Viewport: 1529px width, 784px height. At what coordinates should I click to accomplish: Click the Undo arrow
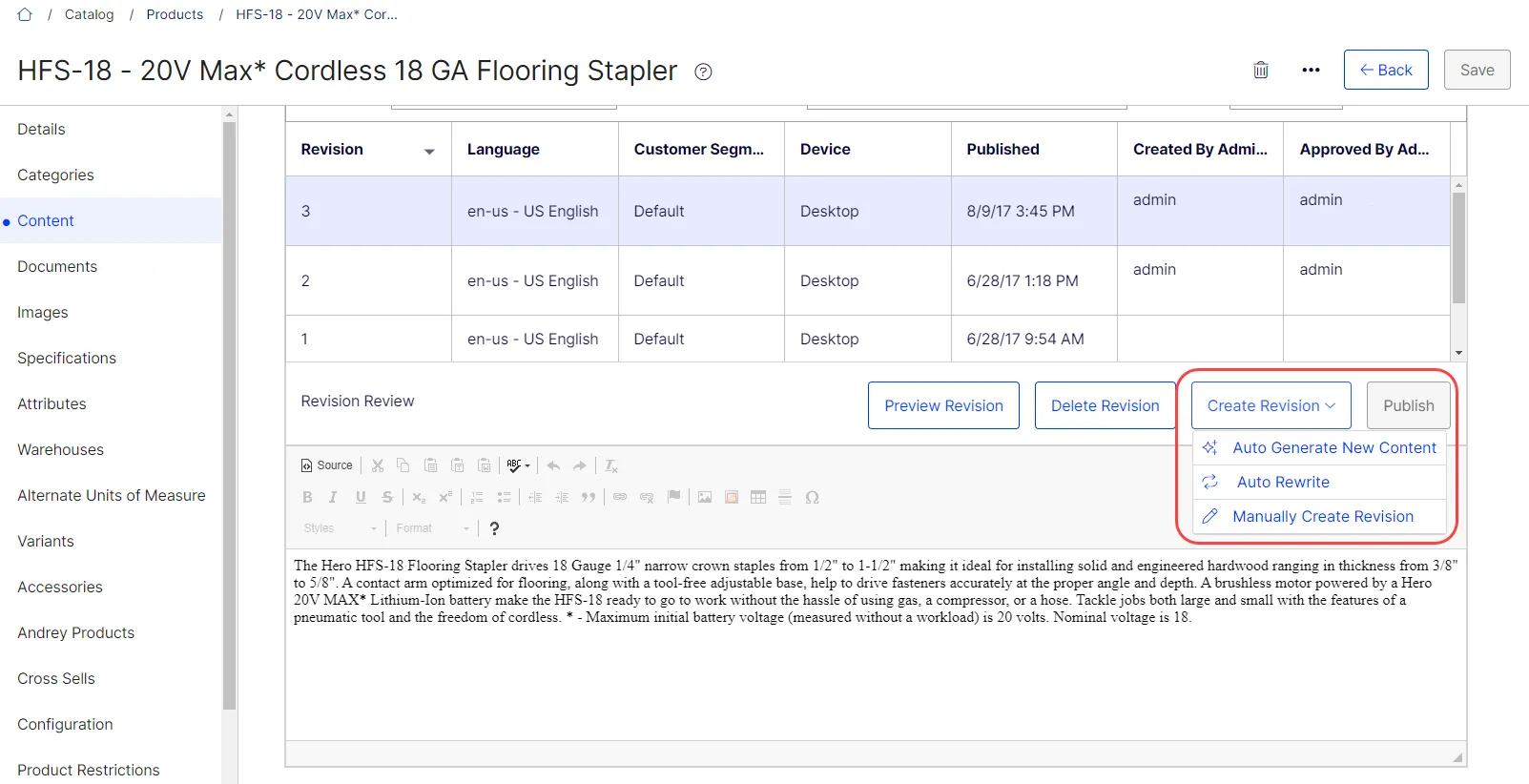(x=553, y=465)
